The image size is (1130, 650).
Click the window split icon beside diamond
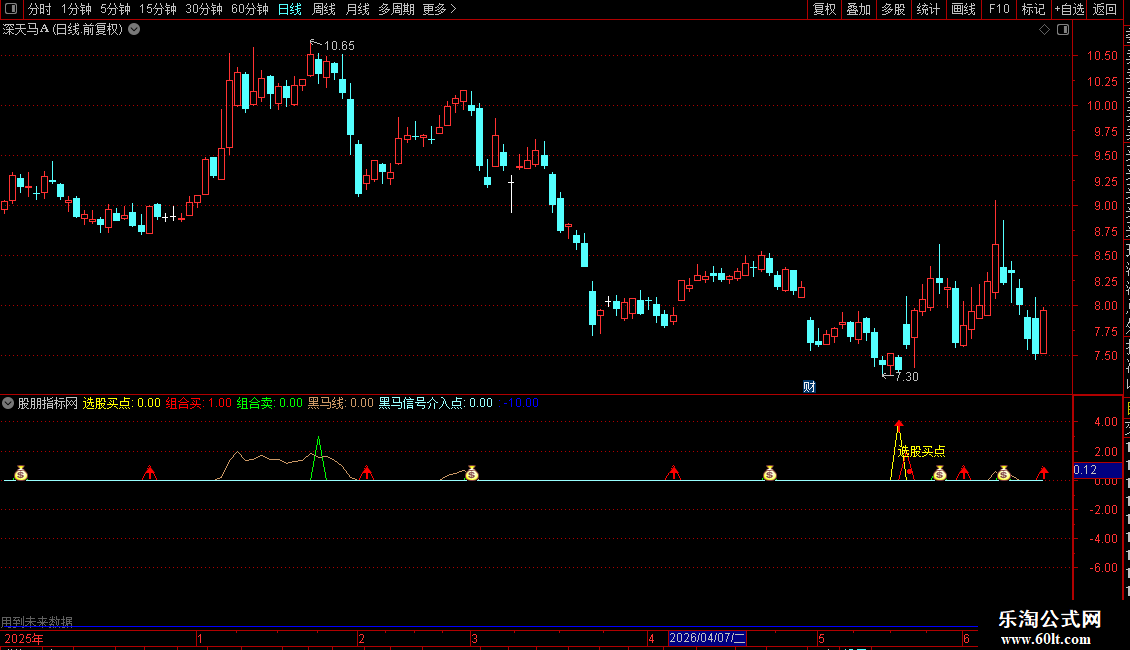1063,30
